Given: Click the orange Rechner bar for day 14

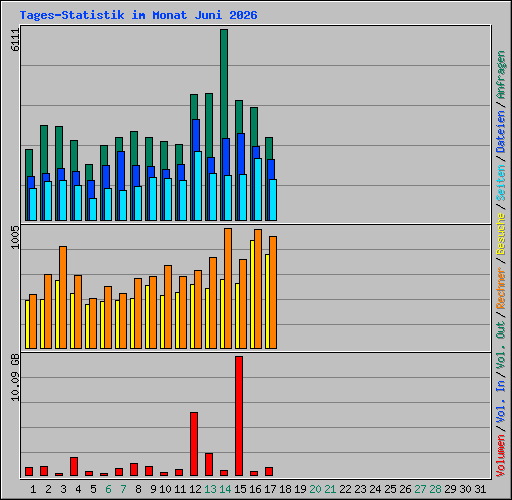Looking at the screenshot, I should (228, 288).
